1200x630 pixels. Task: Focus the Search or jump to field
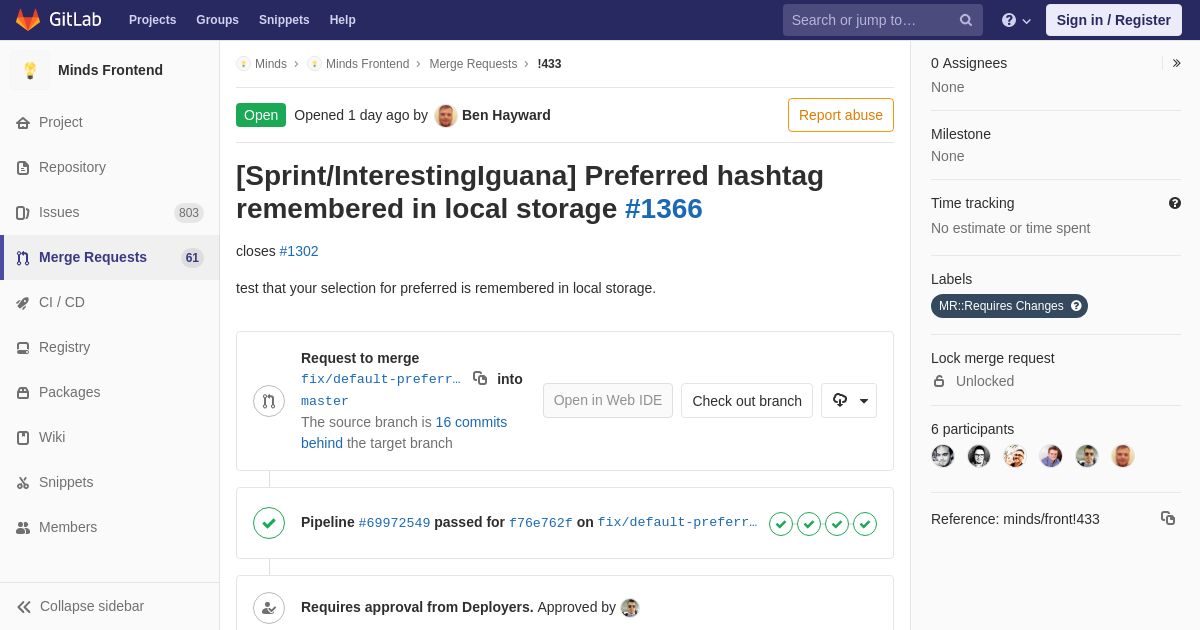(x=868, y=20)
